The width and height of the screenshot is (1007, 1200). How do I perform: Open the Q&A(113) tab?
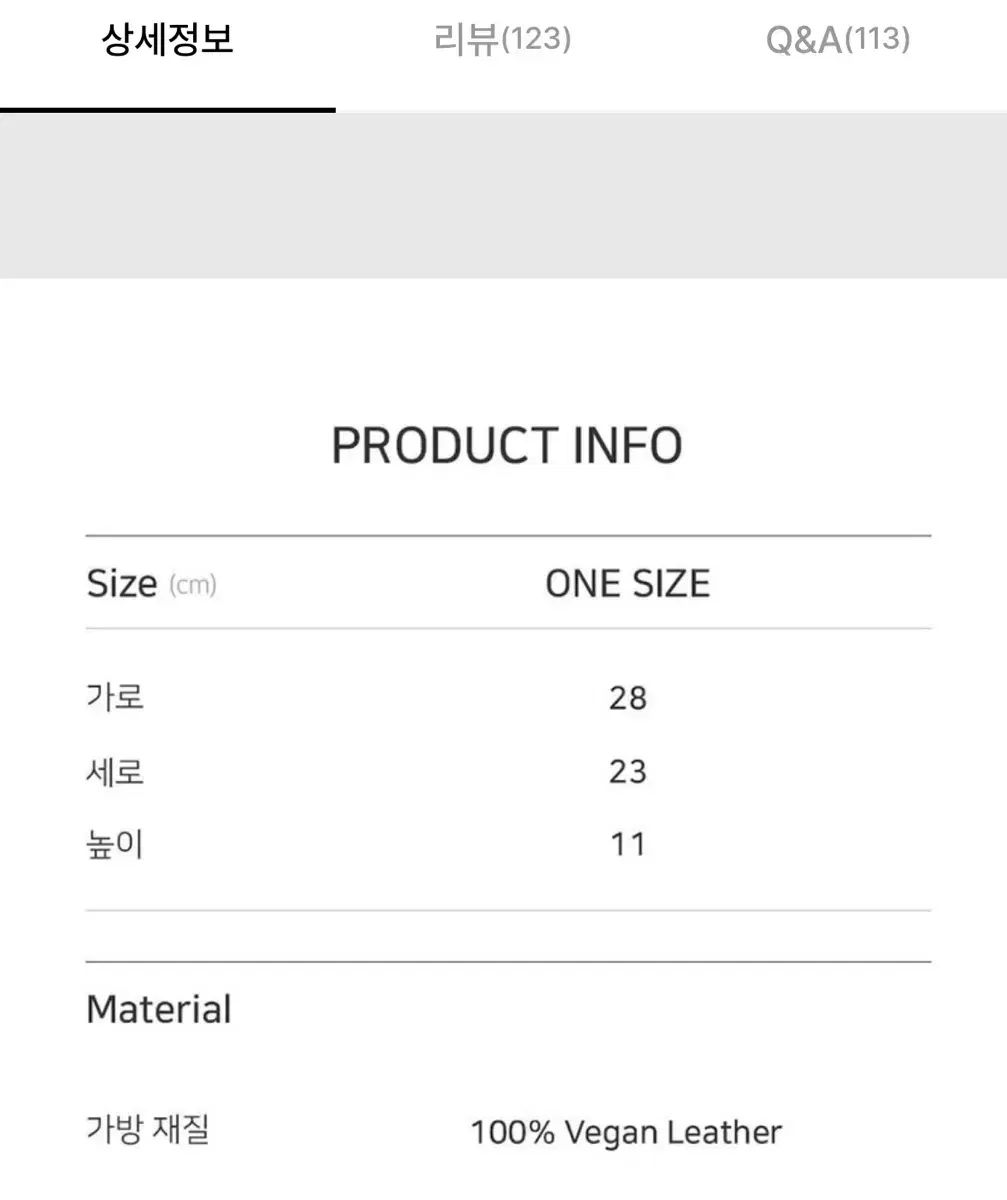pos(836,38)
